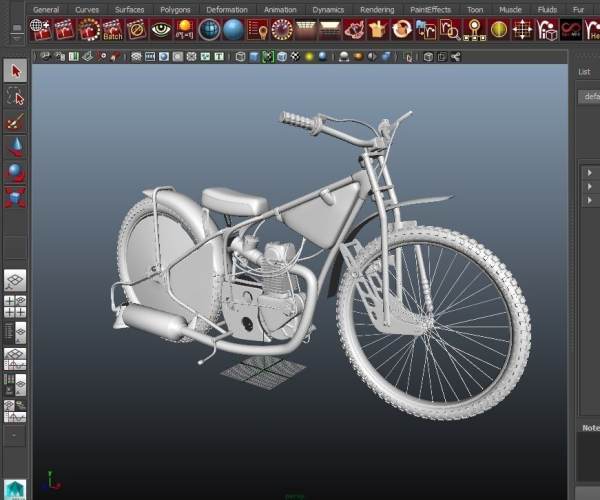The width and height of the screenshot is (600, 500).
Task: Click the motorcycle seat in viewport
Action: [235, 200]
